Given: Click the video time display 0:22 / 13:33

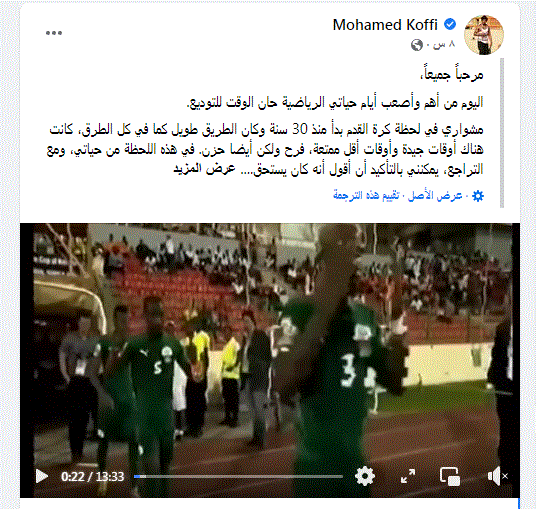Looking at the screenshot, I should click(x=92, y=477).
